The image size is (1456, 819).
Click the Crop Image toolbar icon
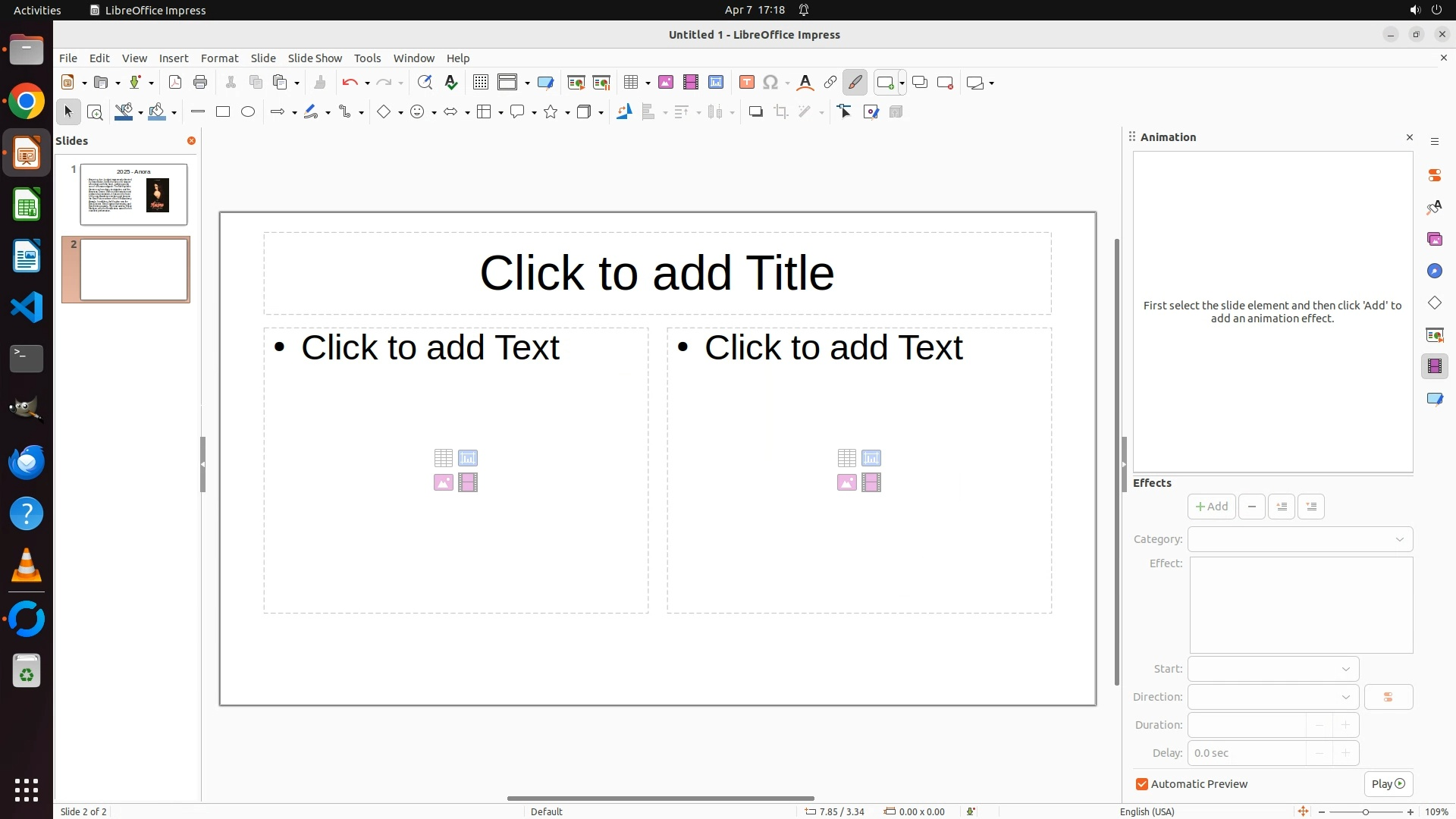[x=781, y=112]
